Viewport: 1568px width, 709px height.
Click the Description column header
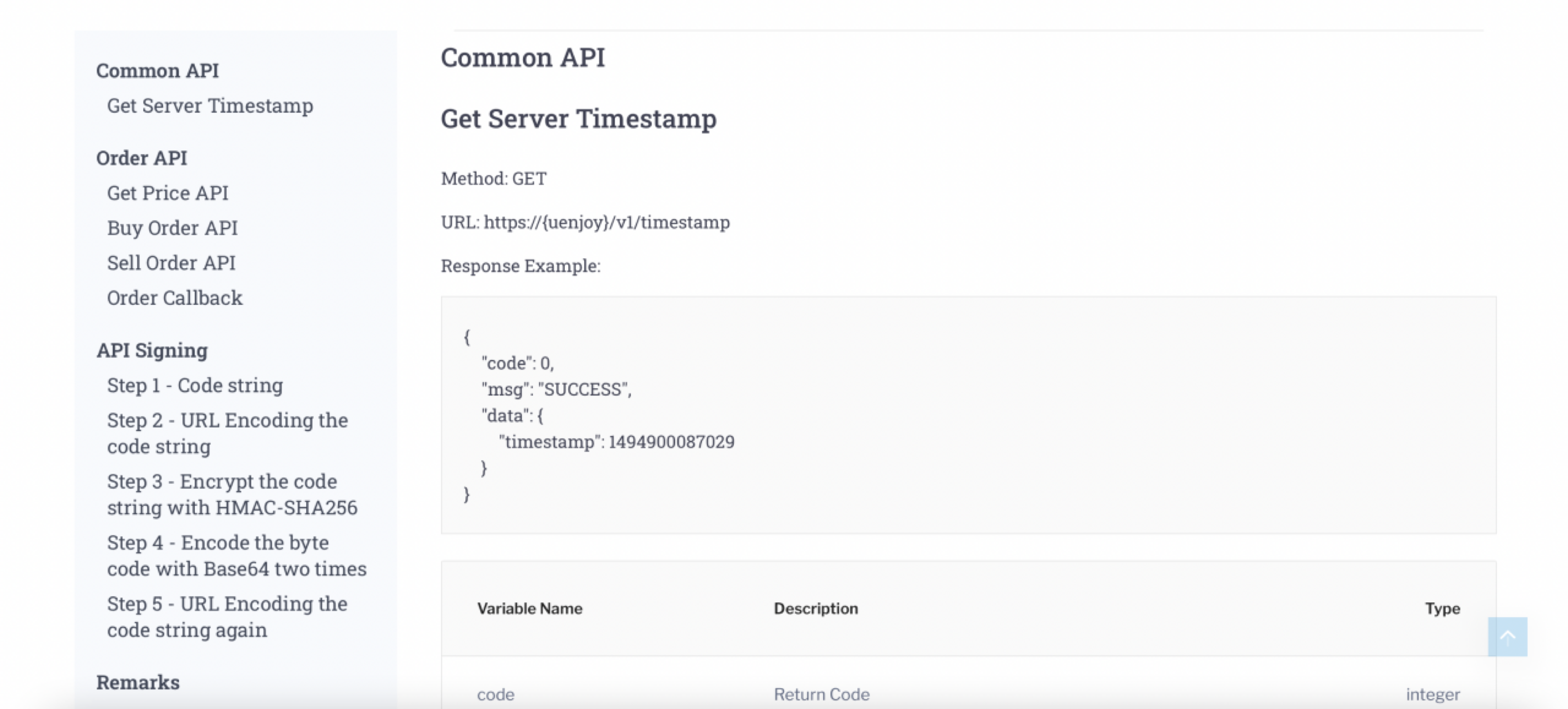[816, 609]
